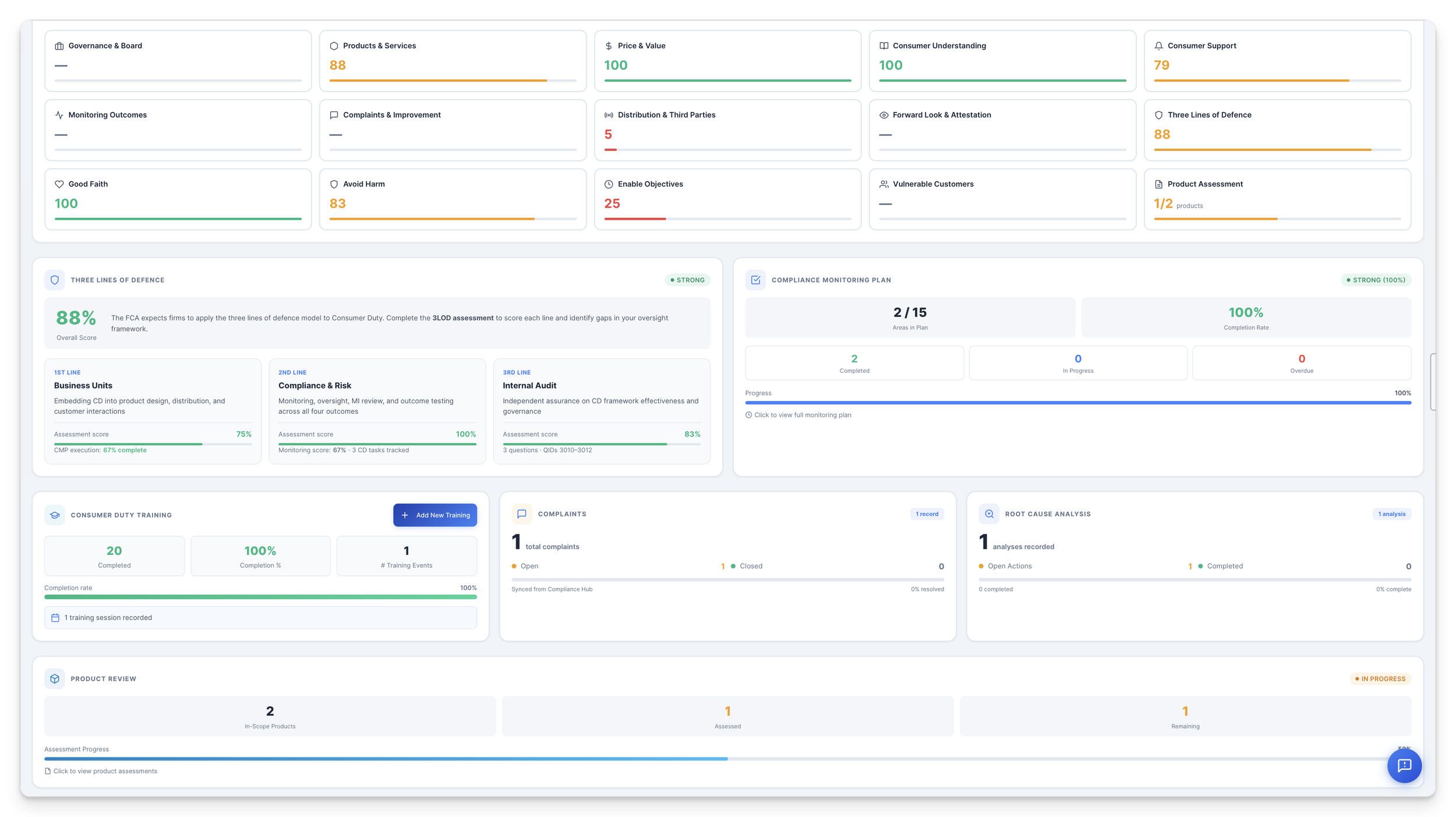The height and width of the screenshot is (817, 1456).
Task: Select the Good Faith heart icon
Action: (x=59, y=184)
